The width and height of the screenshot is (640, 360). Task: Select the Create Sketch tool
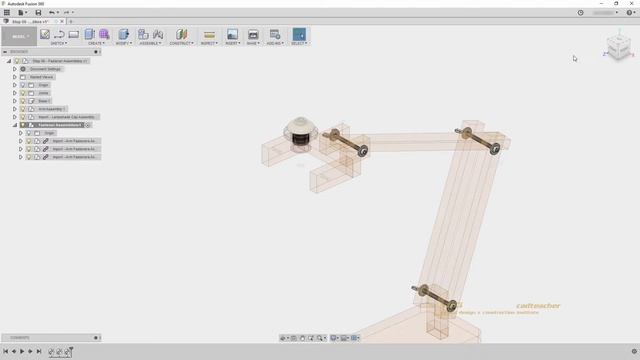45,34
